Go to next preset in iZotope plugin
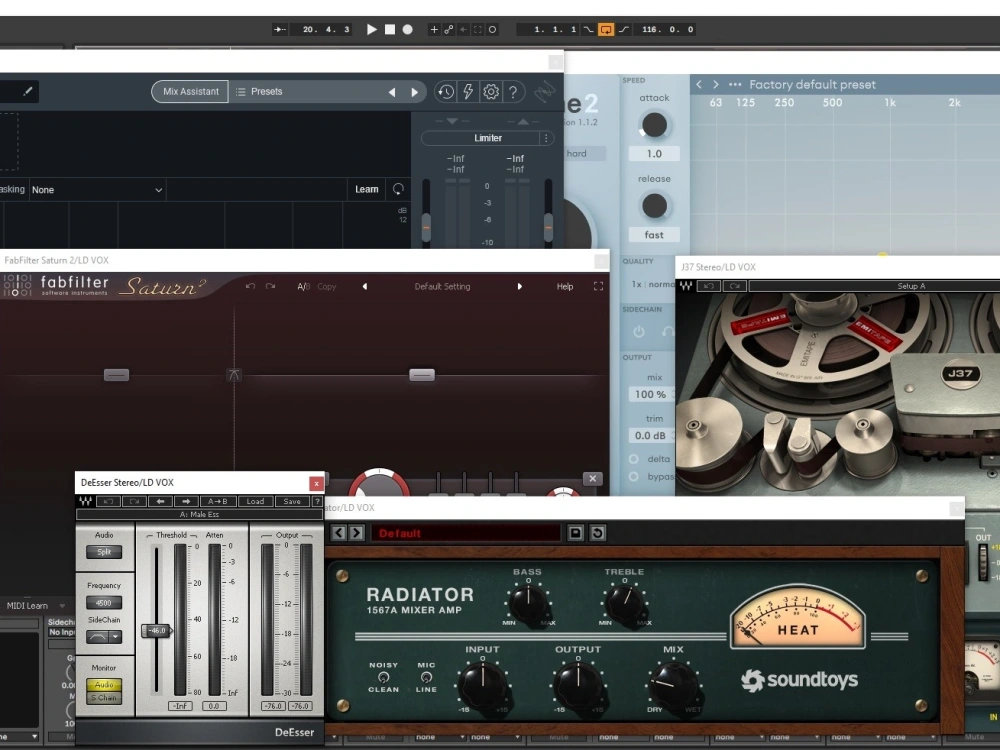The height and width of the screenshot is (750, 1000). pyautogui.click(x=415, y=92)
